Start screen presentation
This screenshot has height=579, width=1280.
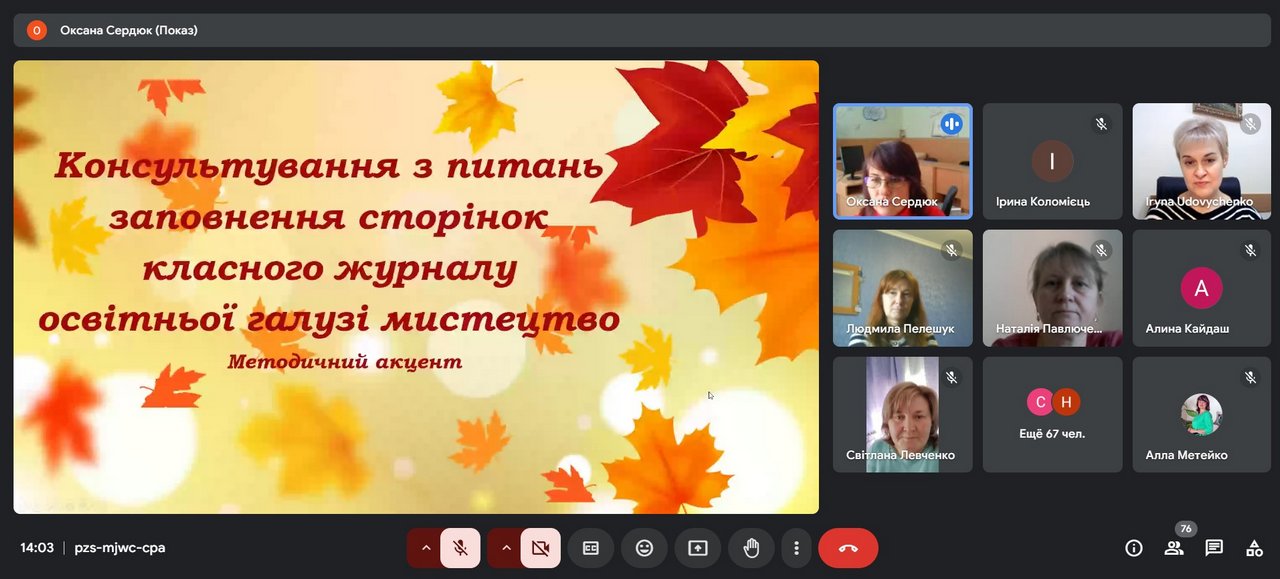(x=698, y=548)
